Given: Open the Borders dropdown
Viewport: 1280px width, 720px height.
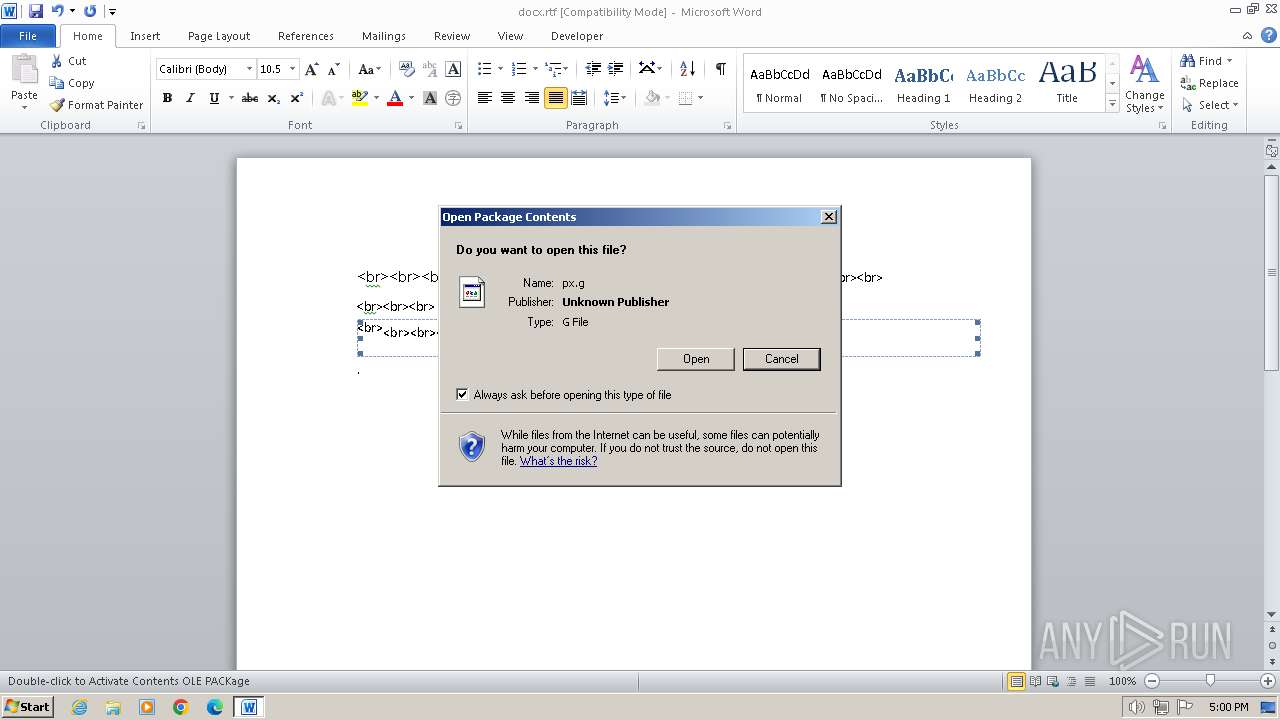Looking at the screenshot, I should pyautogui.click(x=700, y=98).
